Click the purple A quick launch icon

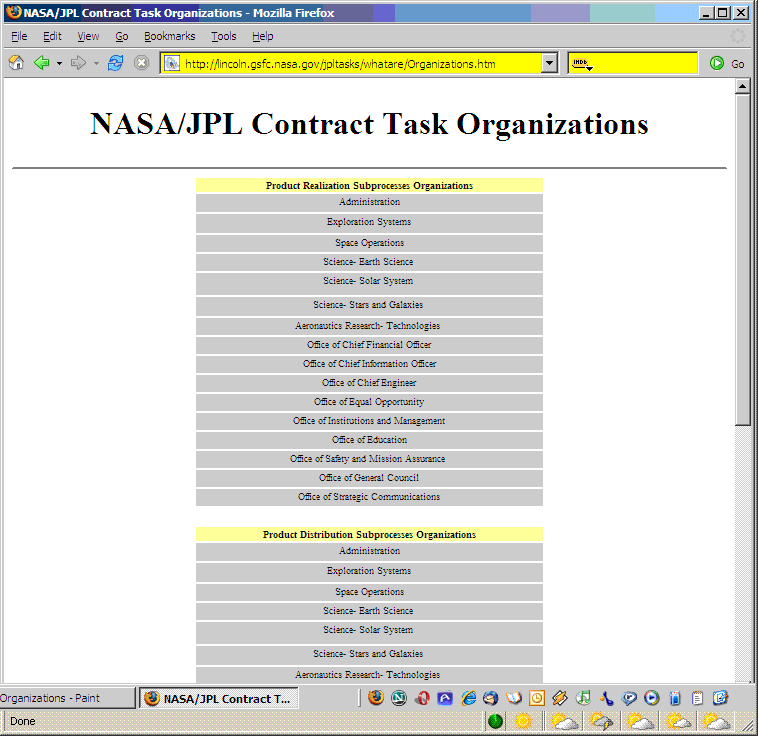(x=445, y=698)
